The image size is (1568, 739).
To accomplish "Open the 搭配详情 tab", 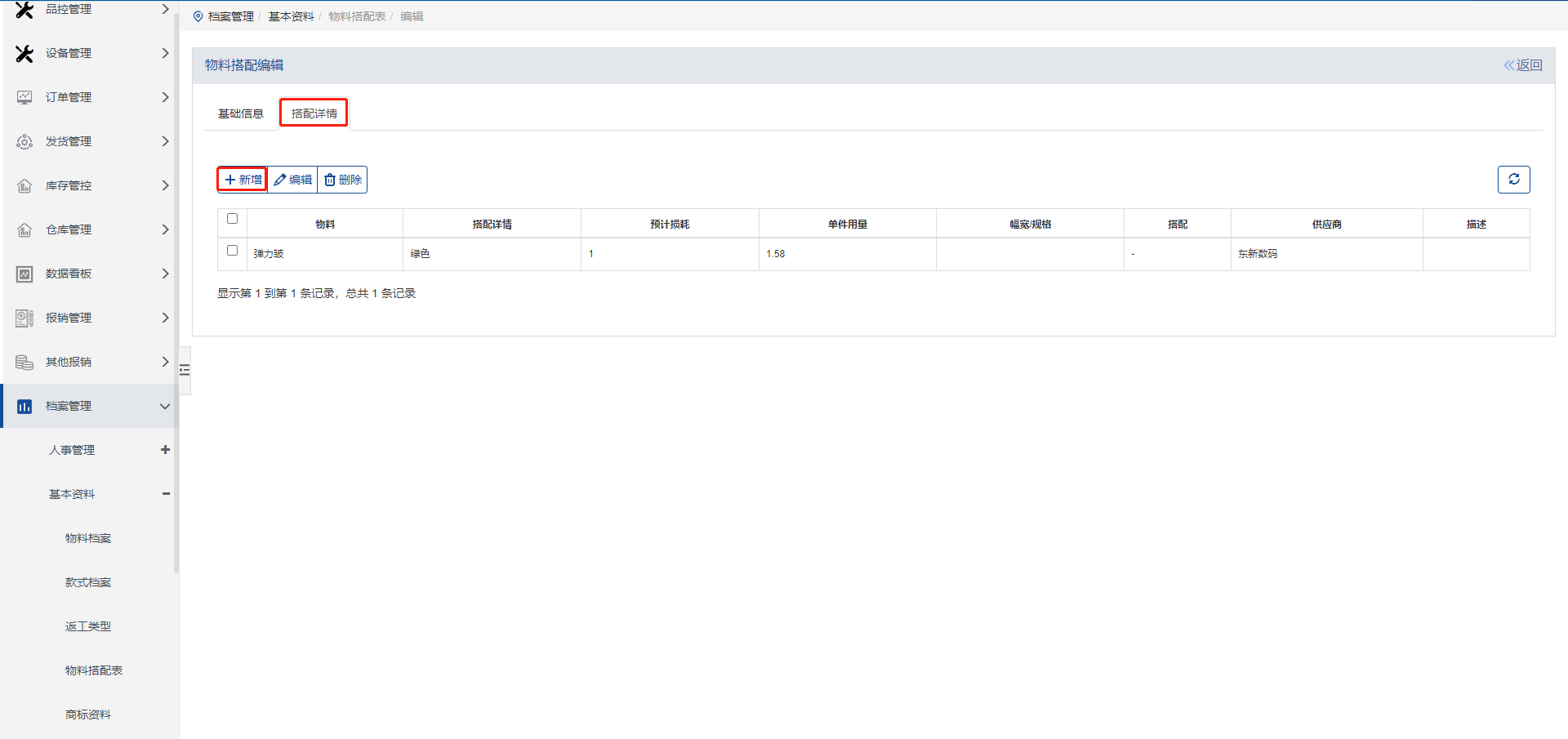I will tap(314, 114).
